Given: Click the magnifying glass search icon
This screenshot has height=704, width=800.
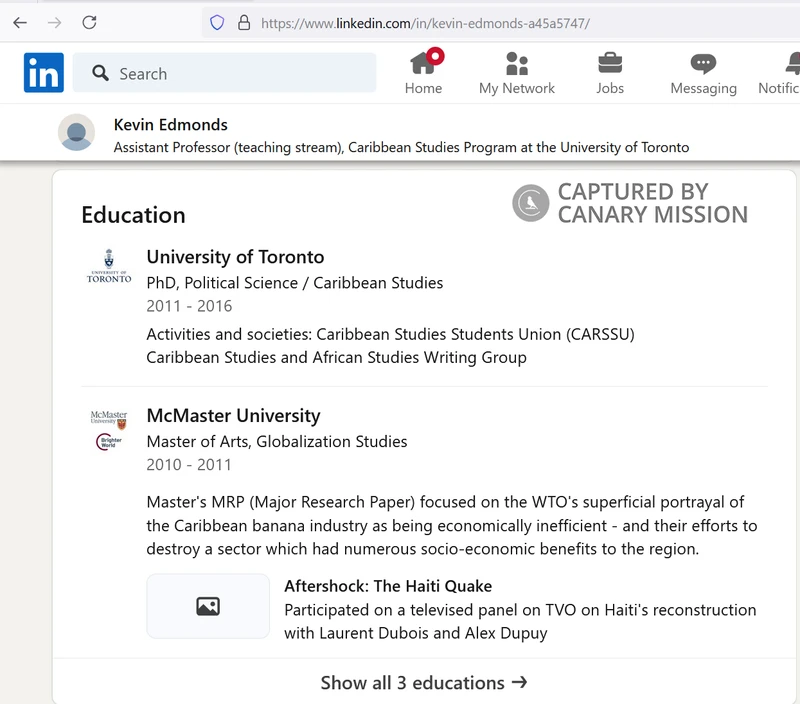Looking at the screenshot, I should click(101, 73).
